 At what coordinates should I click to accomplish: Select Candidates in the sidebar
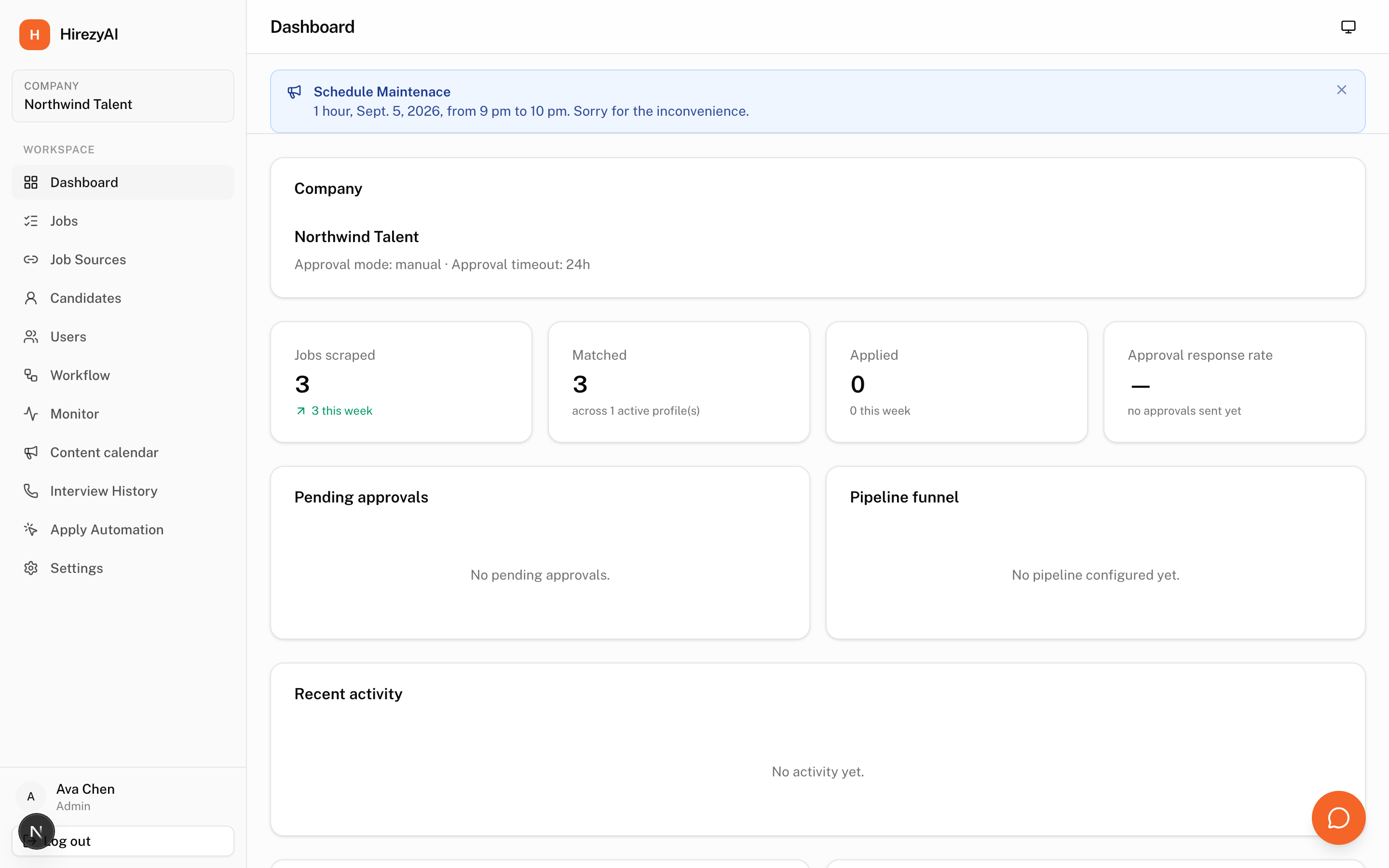point(123,298)
